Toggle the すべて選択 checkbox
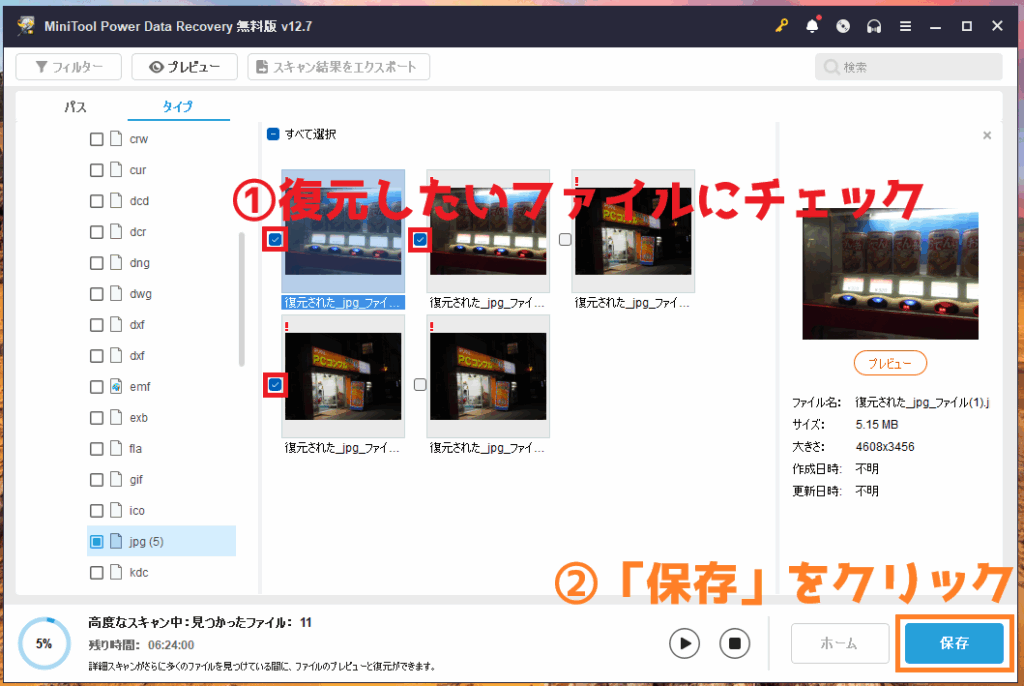The image size is (1024, 686). [x=273, y=134]
